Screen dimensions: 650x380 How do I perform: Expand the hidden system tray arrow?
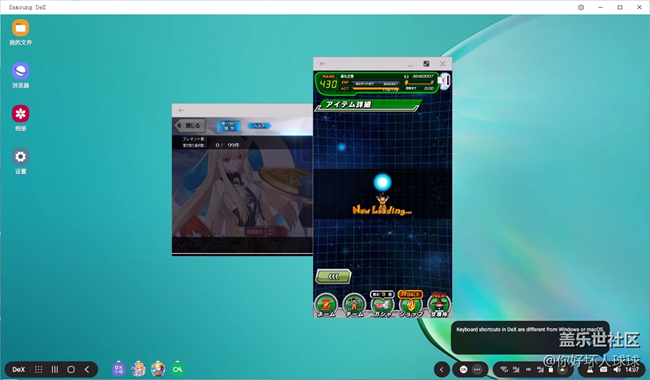pos(562,369)
